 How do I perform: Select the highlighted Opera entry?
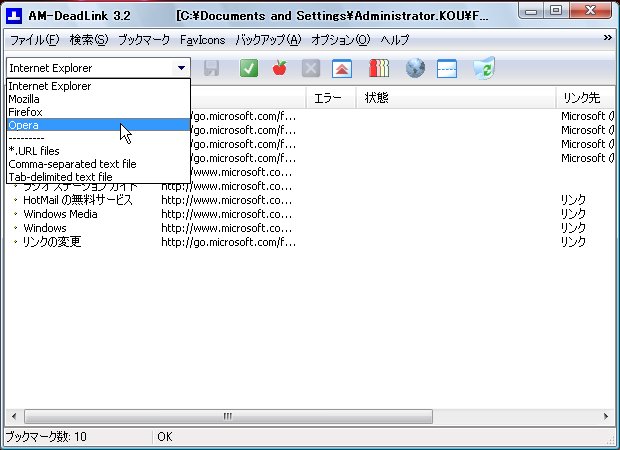click(x=98, y=125)
